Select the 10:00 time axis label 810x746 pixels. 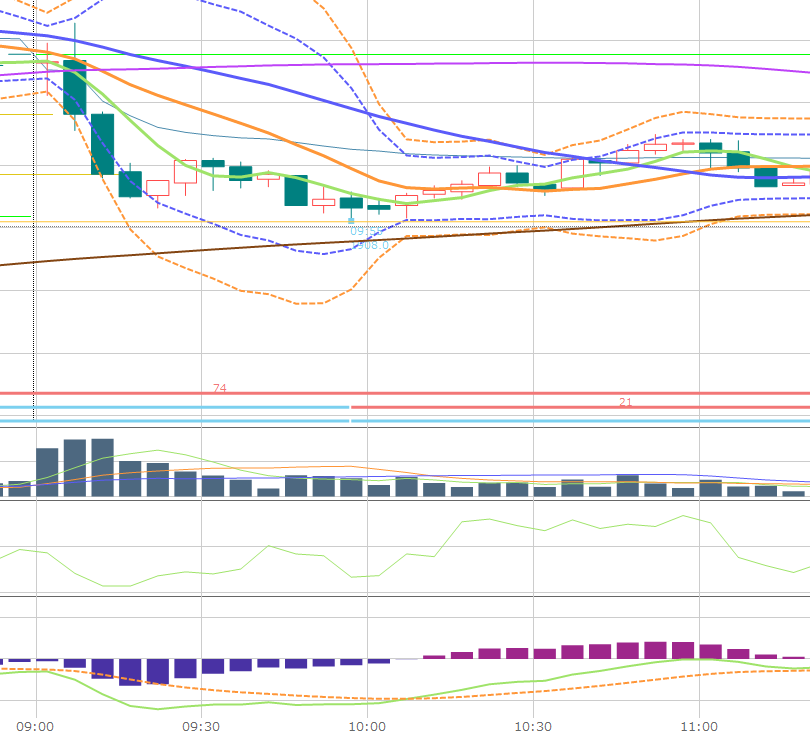pyautogui.click(x=367, y=726)
